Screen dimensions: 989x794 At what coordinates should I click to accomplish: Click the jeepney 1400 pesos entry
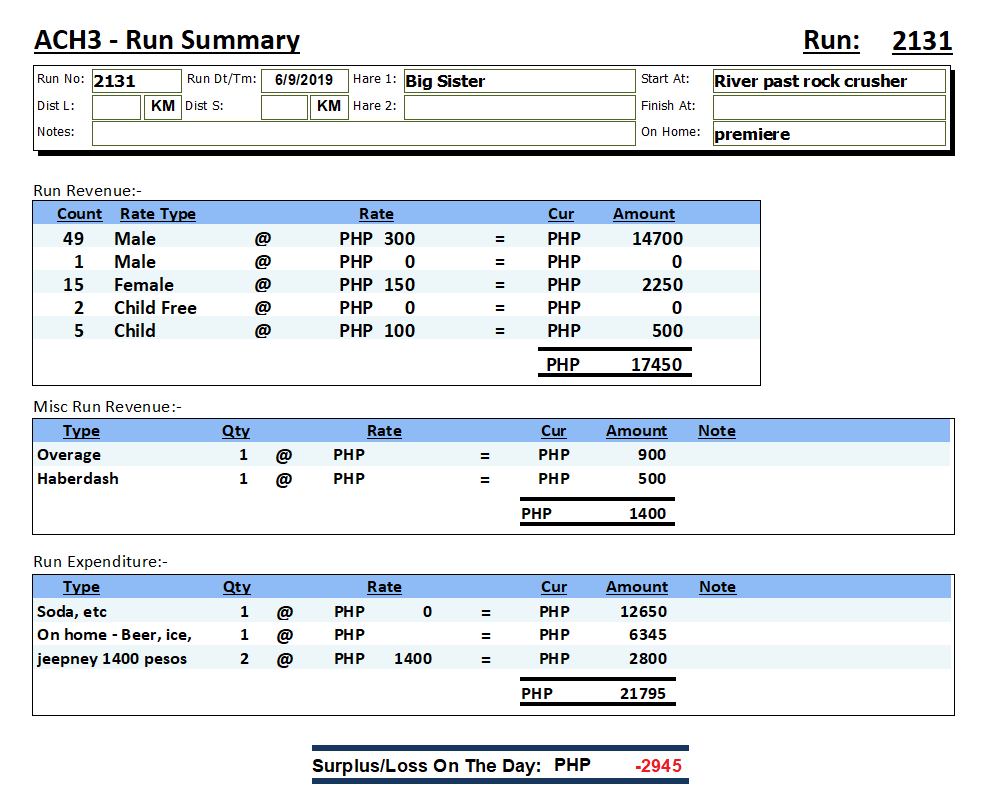point(112,659)
